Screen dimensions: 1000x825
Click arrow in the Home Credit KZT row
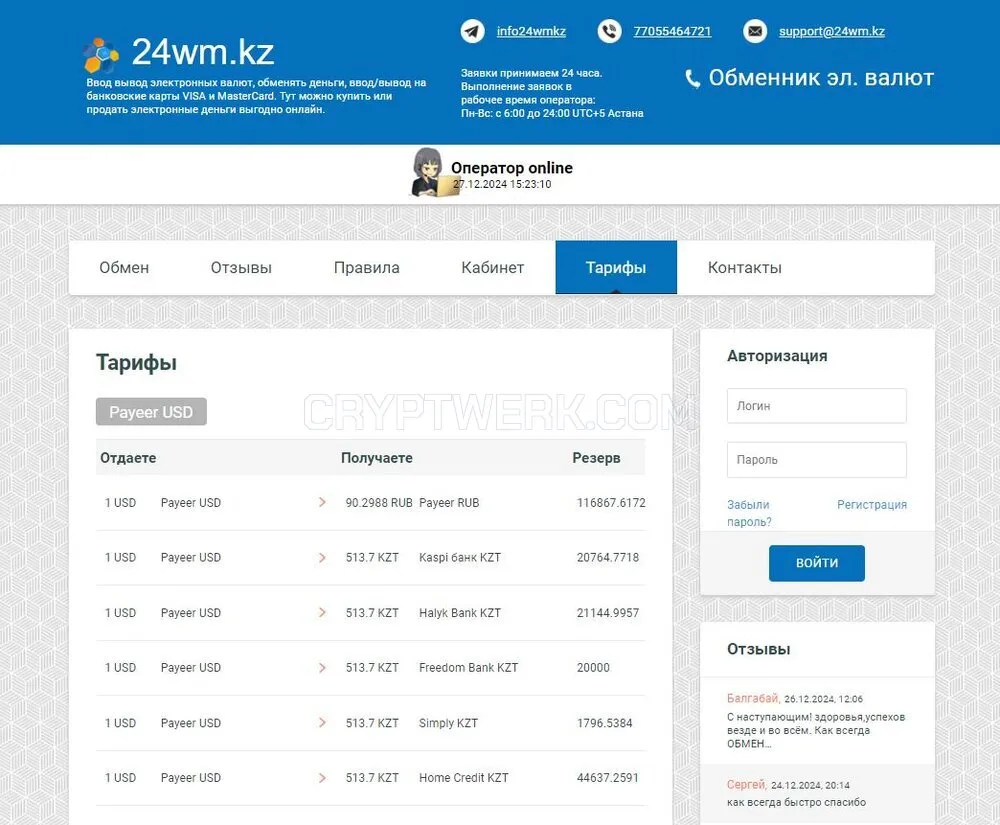pos(322,778)
